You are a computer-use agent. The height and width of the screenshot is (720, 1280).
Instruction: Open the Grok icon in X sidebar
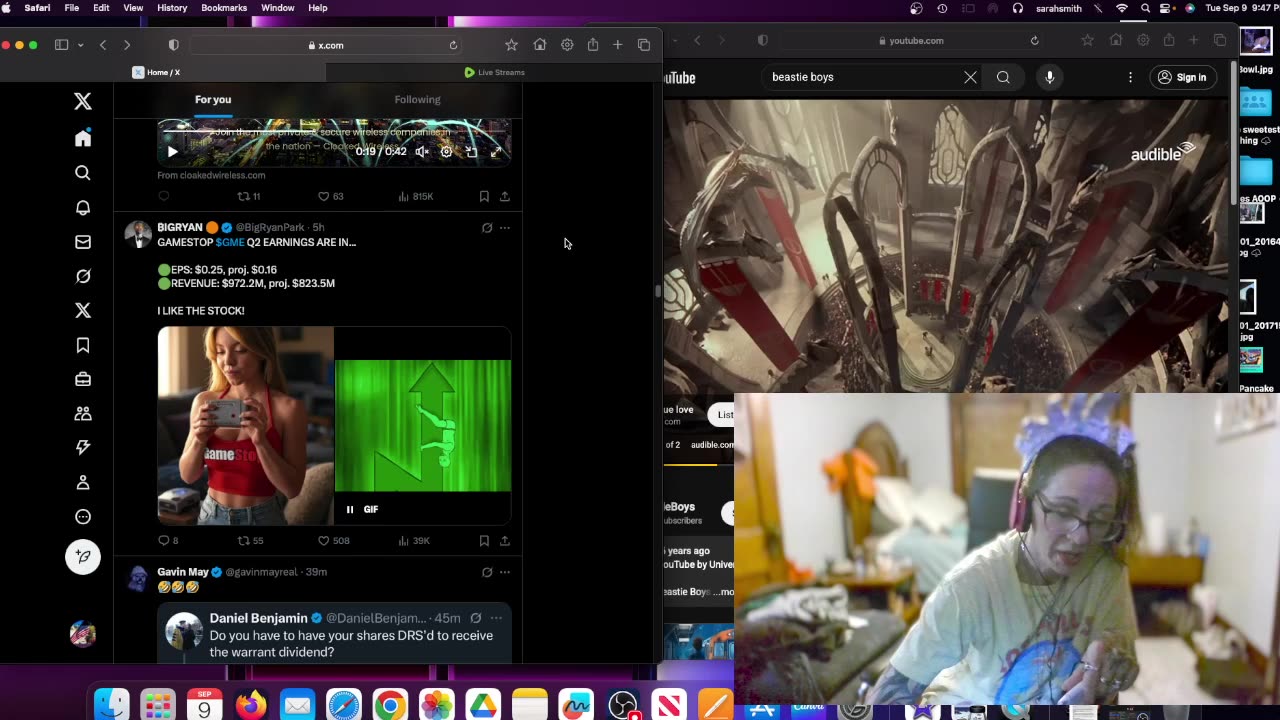(x=83, y=276)
